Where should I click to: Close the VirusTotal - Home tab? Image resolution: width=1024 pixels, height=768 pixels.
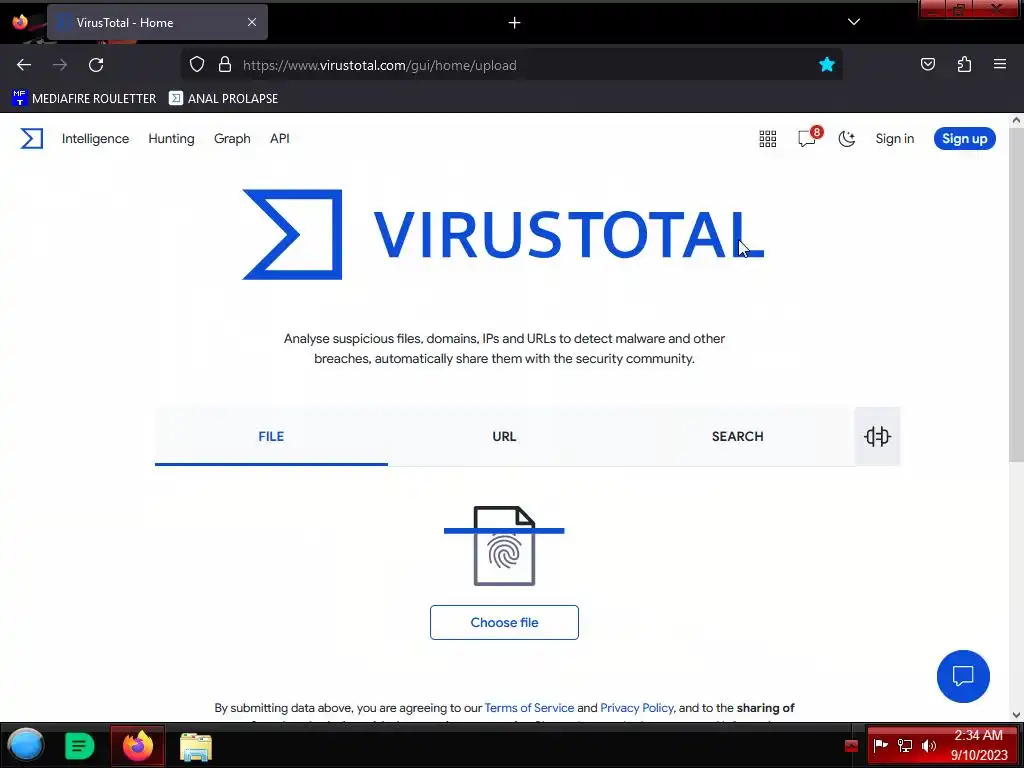coord(252,22)
